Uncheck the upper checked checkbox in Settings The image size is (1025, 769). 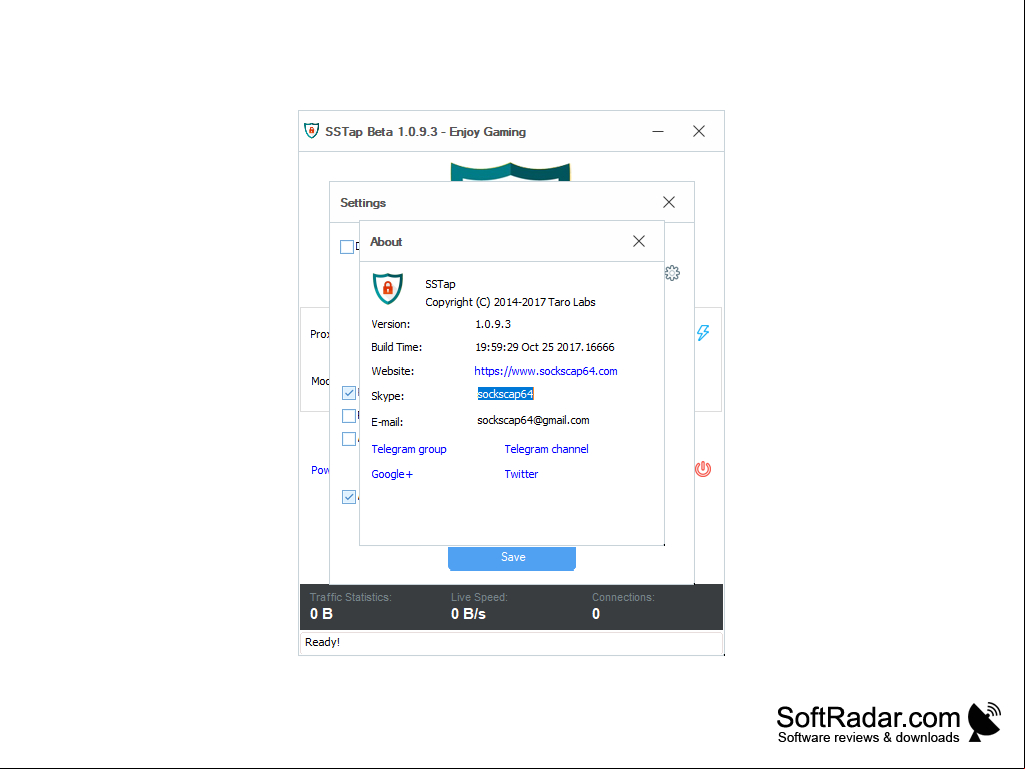click(x=349, y=392)
